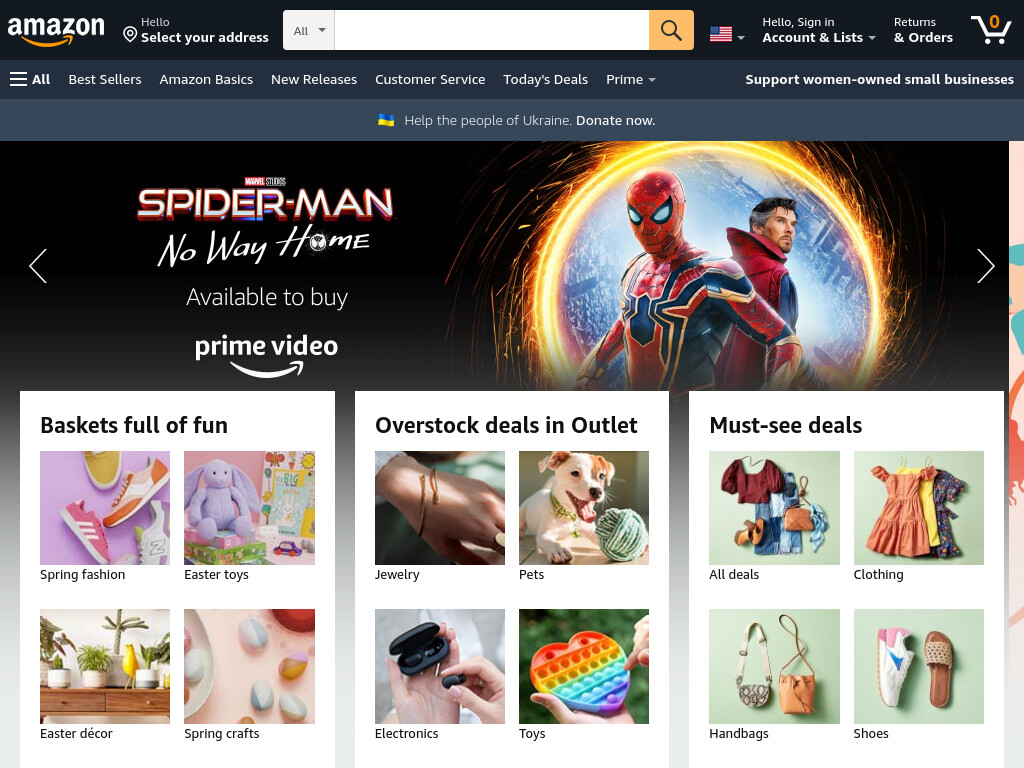Click the location pin address icon

(x=130, y=34)
